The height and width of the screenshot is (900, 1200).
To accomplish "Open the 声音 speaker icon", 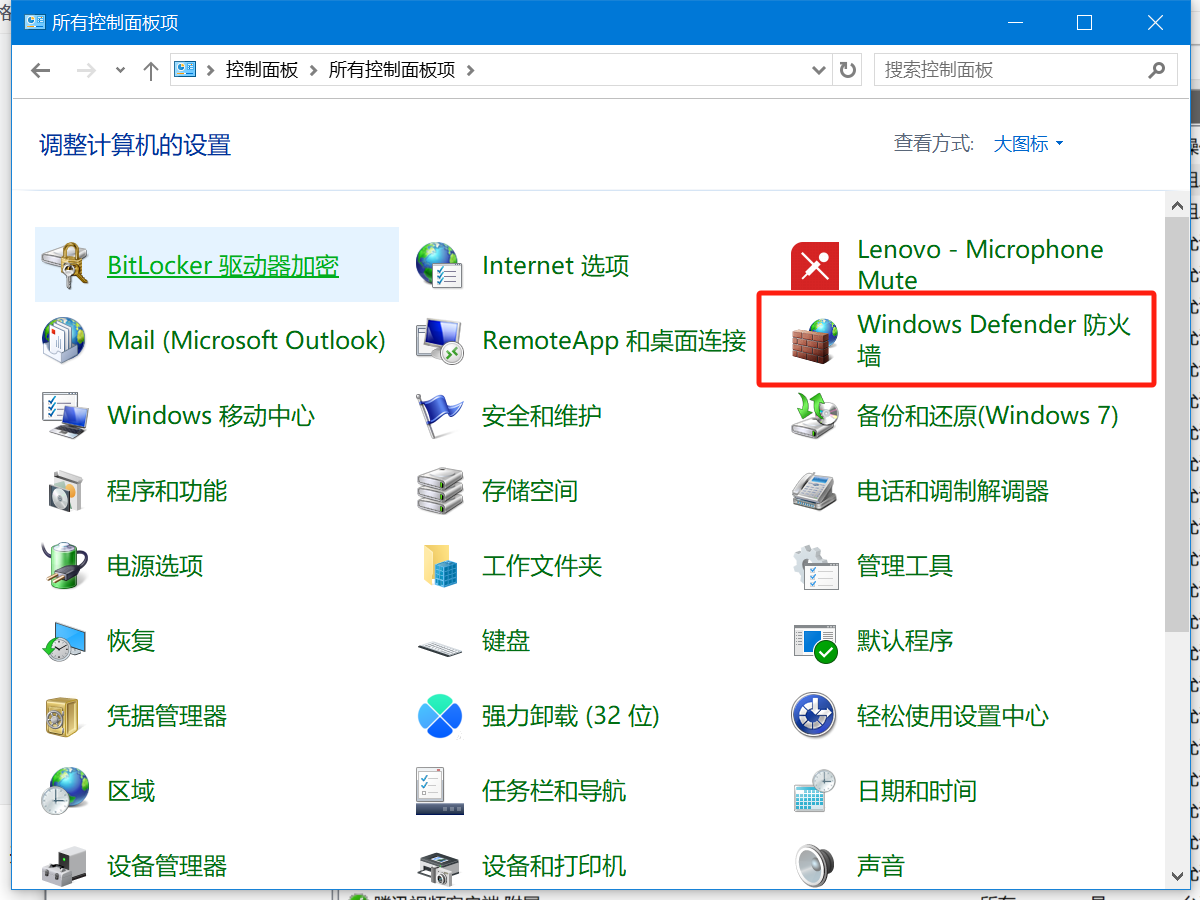I will [815, 865].
